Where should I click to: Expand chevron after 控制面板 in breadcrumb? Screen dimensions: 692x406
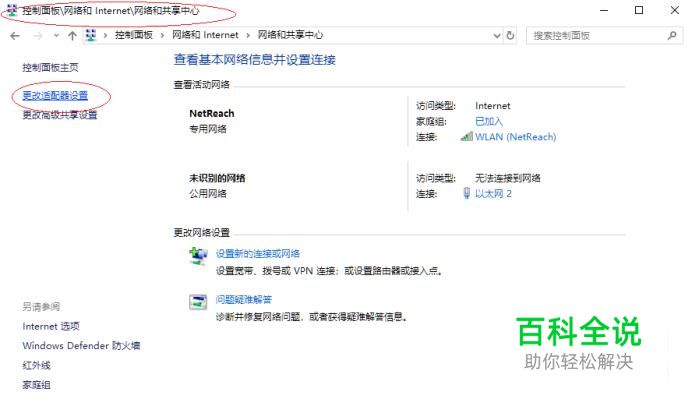coord(162,35)
